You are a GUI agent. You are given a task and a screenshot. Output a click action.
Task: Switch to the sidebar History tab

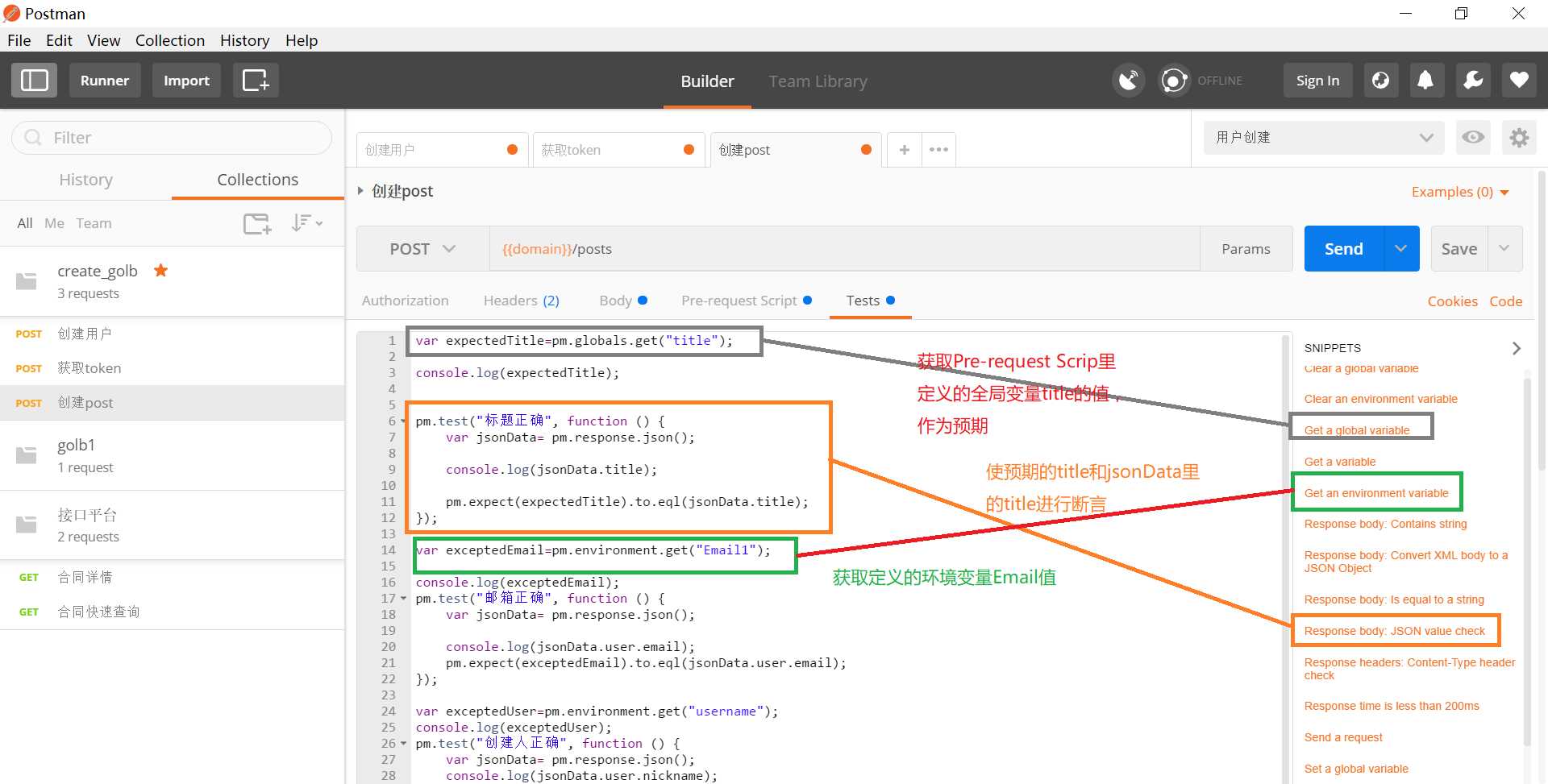tap(85, 180)
